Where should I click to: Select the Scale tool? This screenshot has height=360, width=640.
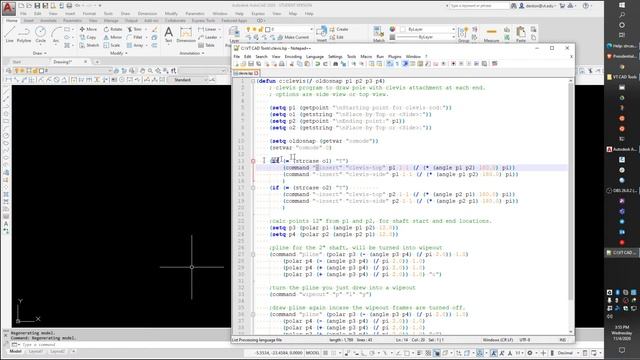click(112, 45)
